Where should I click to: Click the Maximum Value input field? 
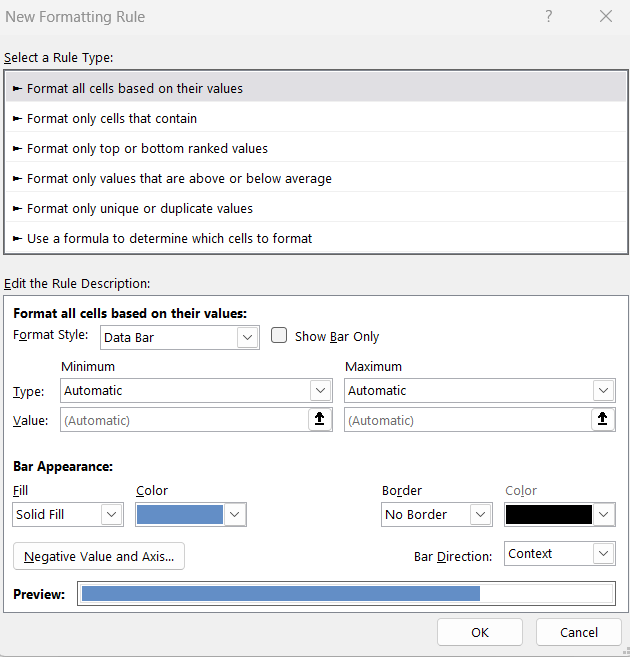point(468,420)
